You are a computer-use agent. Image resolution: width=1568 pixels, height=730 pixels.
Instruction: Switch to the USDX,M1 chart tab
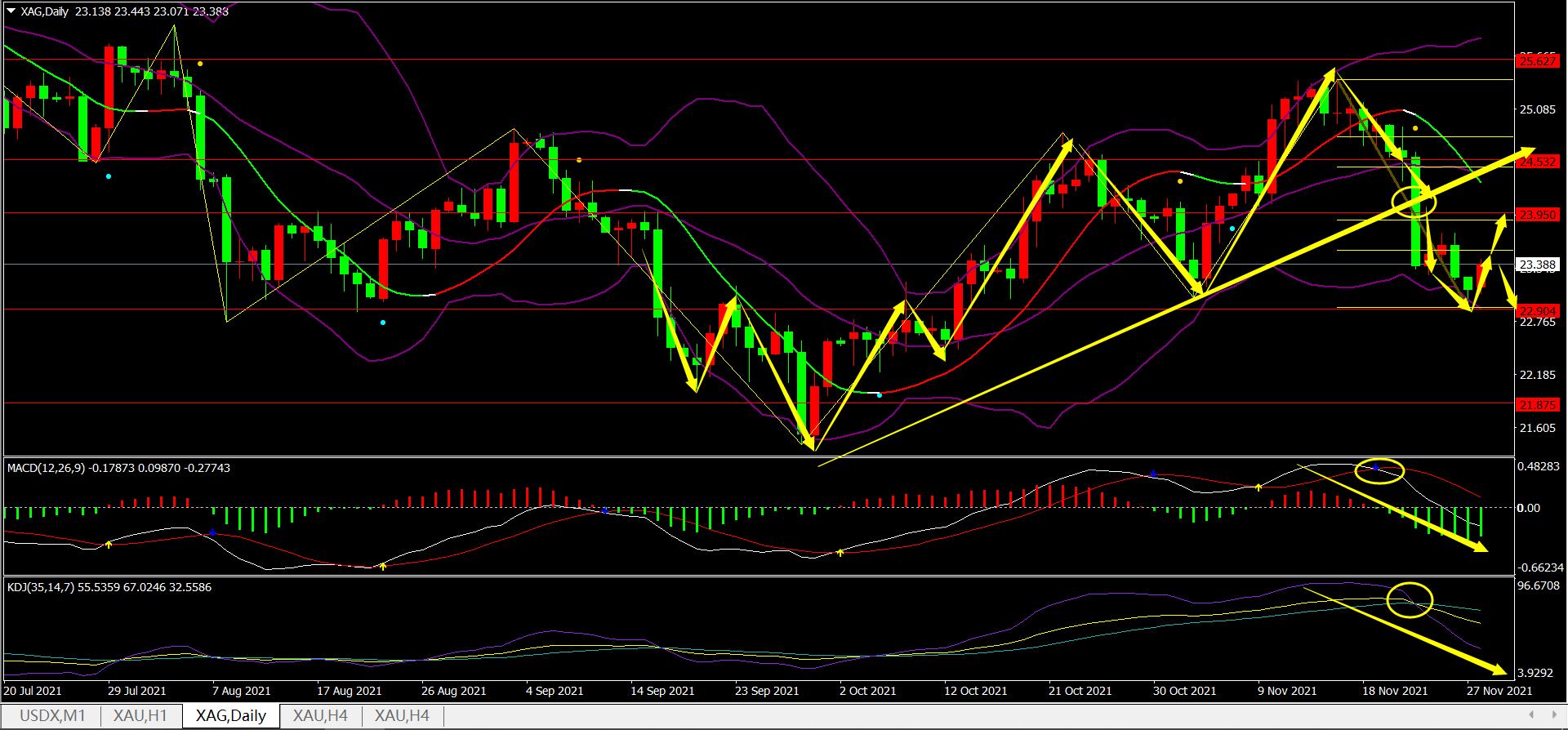pyautogui.click(x=52, y=716)
